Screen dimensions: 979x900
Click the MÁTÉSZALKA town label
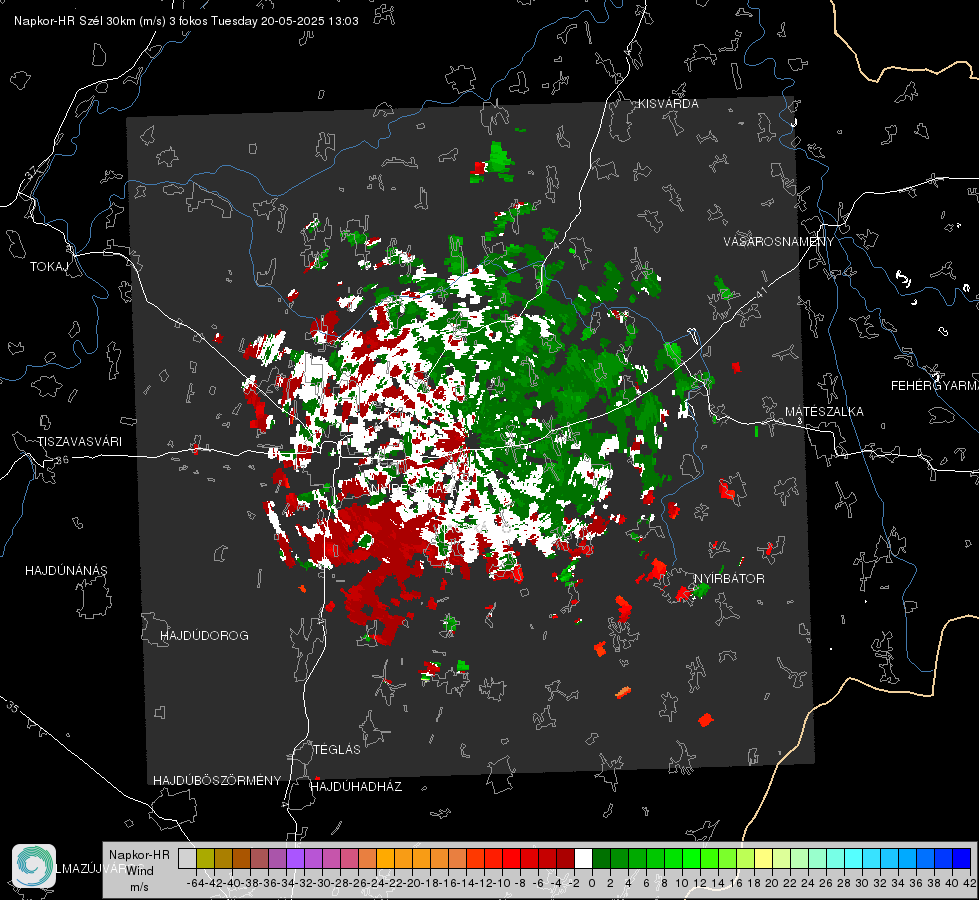tap(824, 412)
